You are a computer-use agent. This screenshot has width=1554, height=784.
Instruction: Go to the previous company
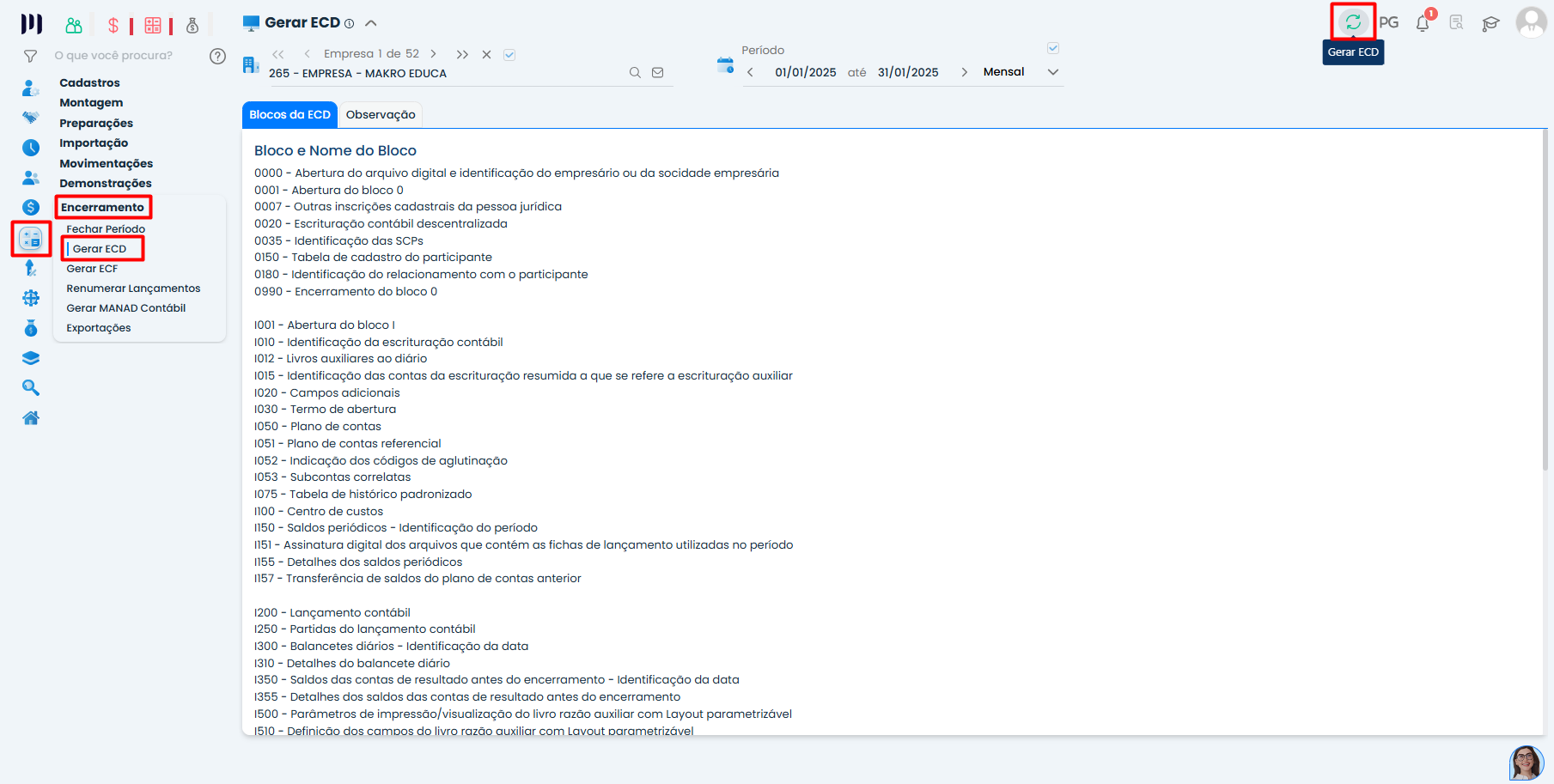pos(307,54)
